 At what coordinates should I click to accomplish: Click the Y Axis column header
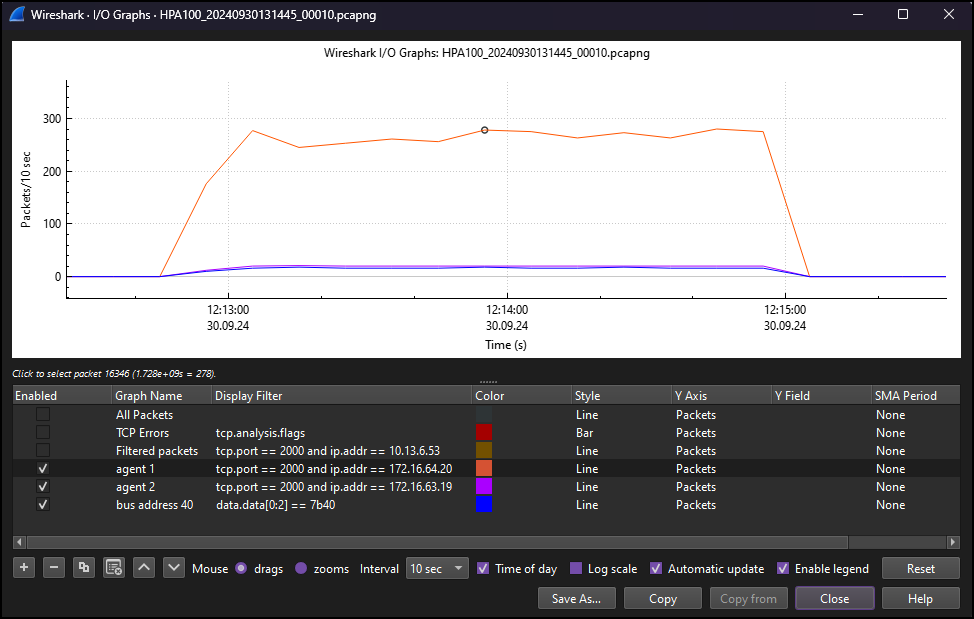[x=722, y=395]
